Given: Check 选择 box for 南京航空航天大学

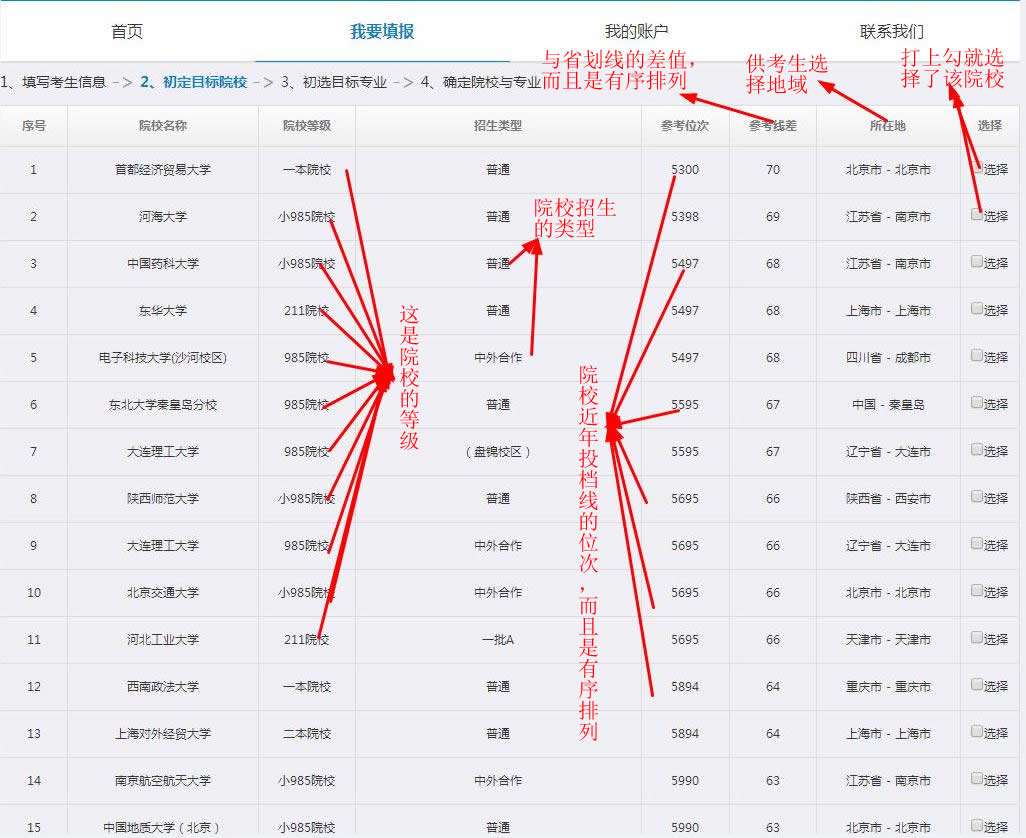Looking at the screenshot, I should 977,779.
